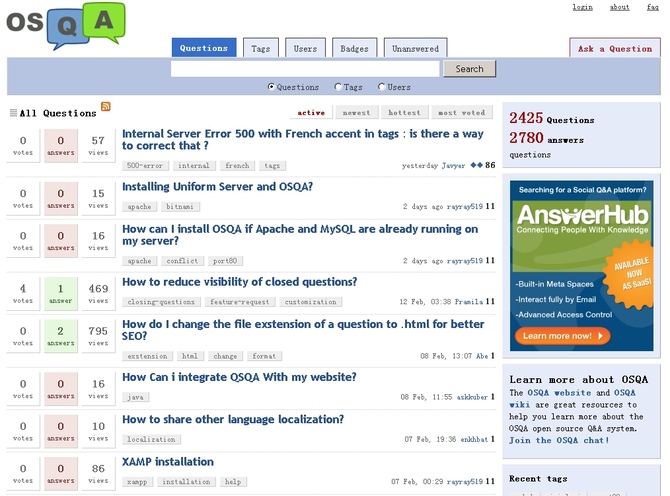Image resolution: width=670 pixels, height=496 pixels.
Task: Open the faq link
Action: tap(652, 7)
